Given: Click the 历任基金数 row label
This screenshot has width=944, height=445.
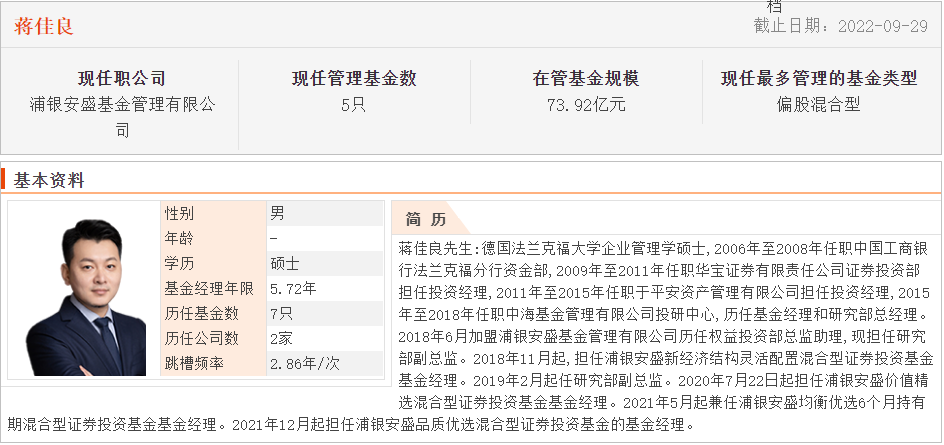Looking at the screenshot, I should (x=202, y=314).
